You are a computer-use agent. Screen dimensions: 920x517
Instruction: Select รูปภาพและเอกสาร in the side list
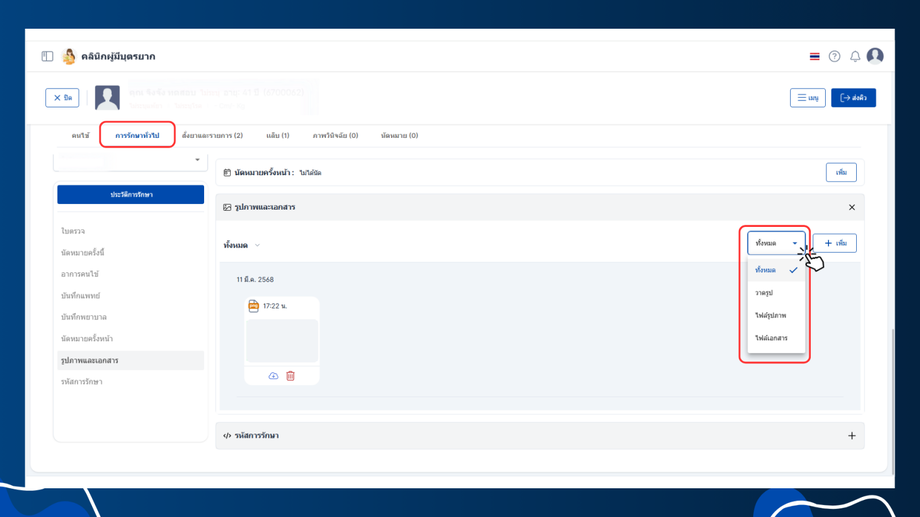(131, 360)
